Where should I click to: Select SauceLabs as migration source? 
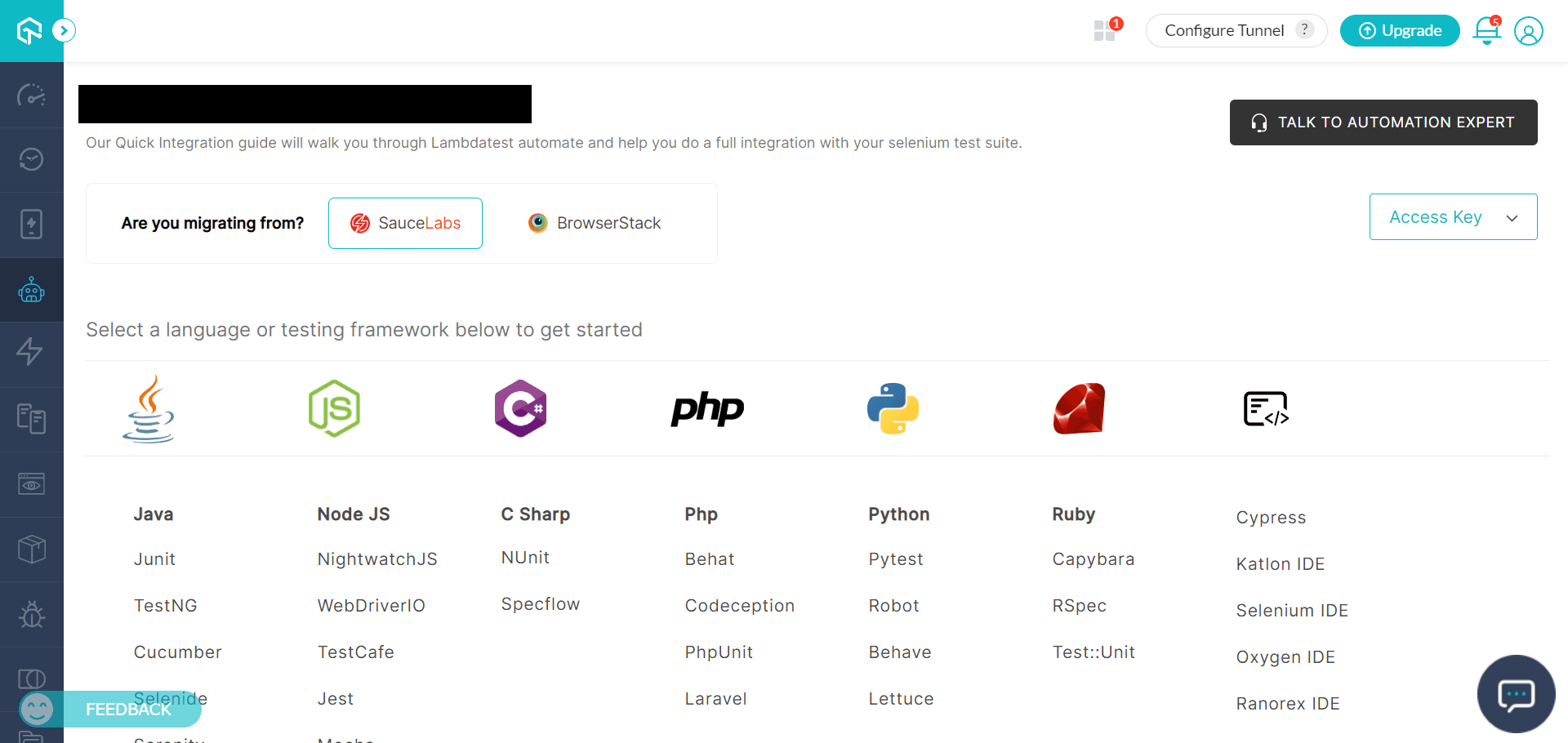(x=405, y=223)
